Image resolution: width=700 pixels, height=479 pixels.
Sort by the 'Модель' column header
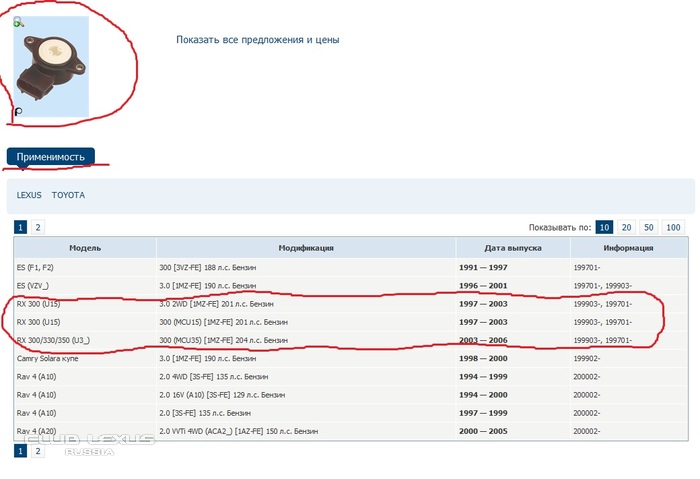point(84,248)
